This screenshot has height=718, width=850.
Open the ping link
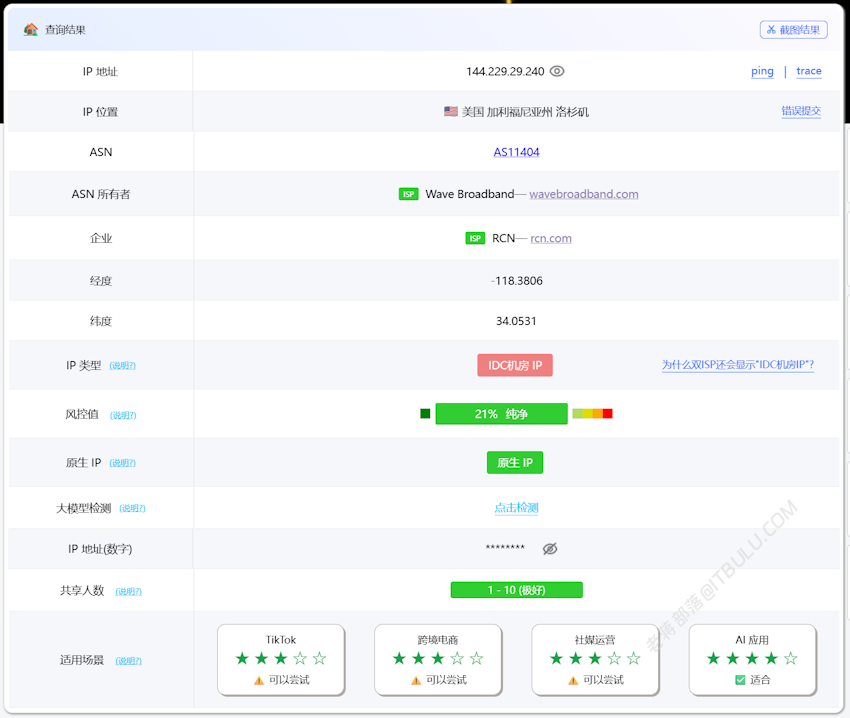[x=762, y=71]
